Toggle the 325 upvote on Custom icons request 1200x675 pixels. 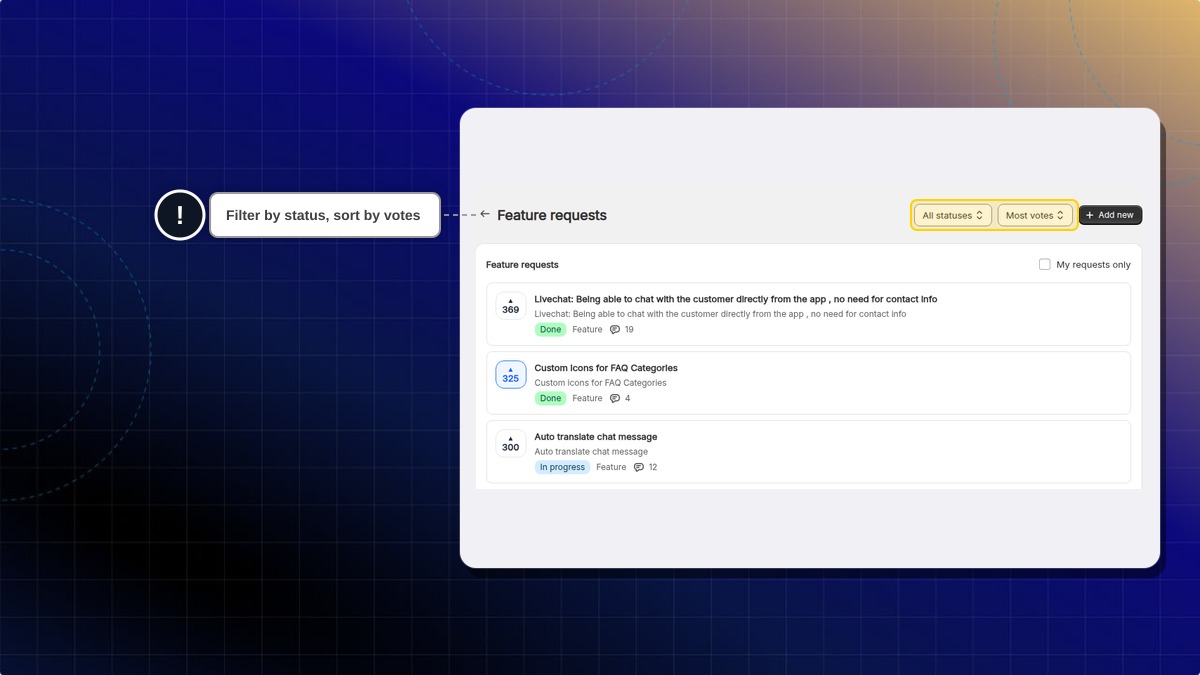(x=511, y=375)
